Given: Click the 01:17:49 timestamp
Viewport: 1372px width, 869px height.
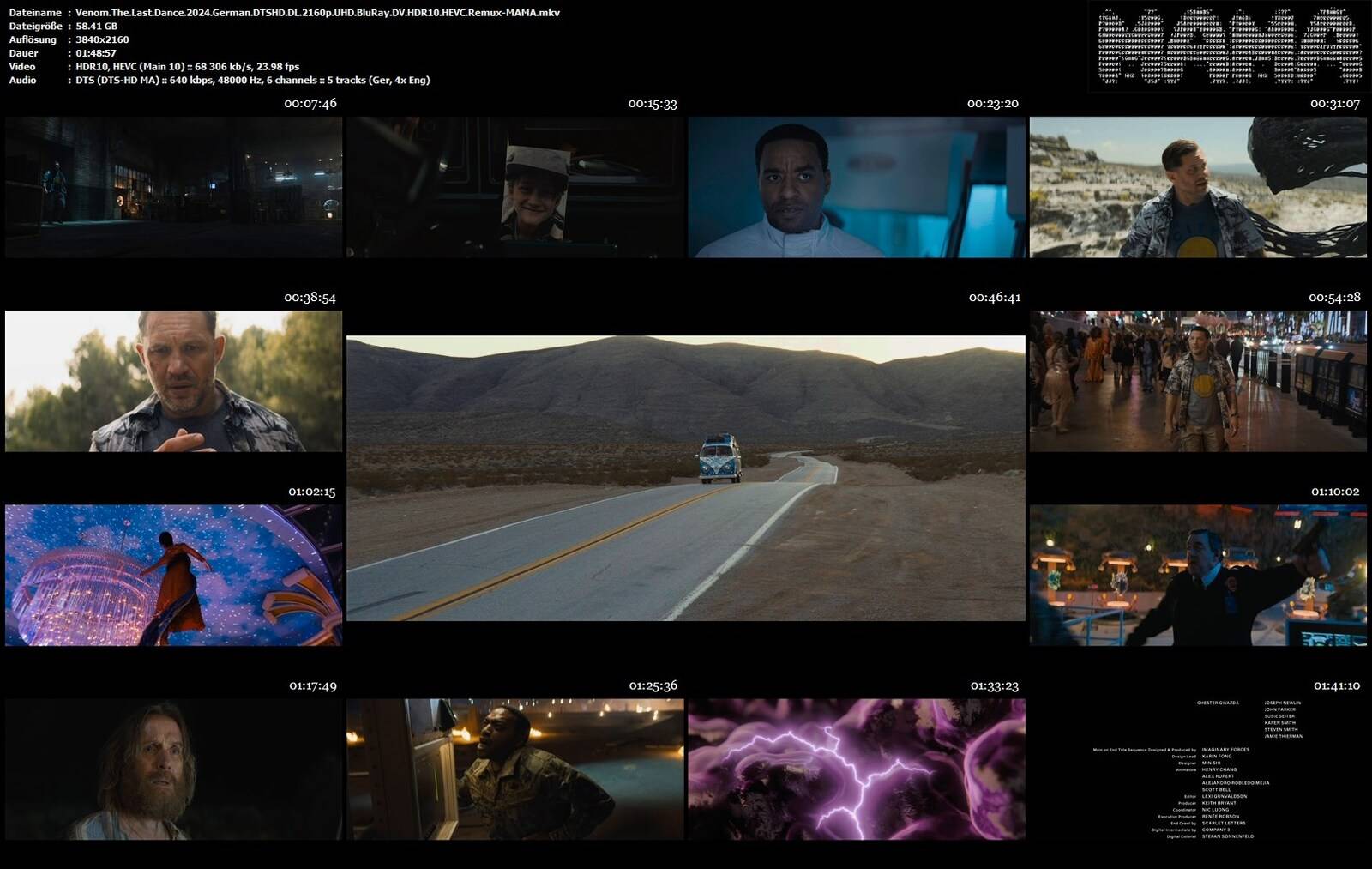Looking at the screenshot, I should (x=313, y=685).
